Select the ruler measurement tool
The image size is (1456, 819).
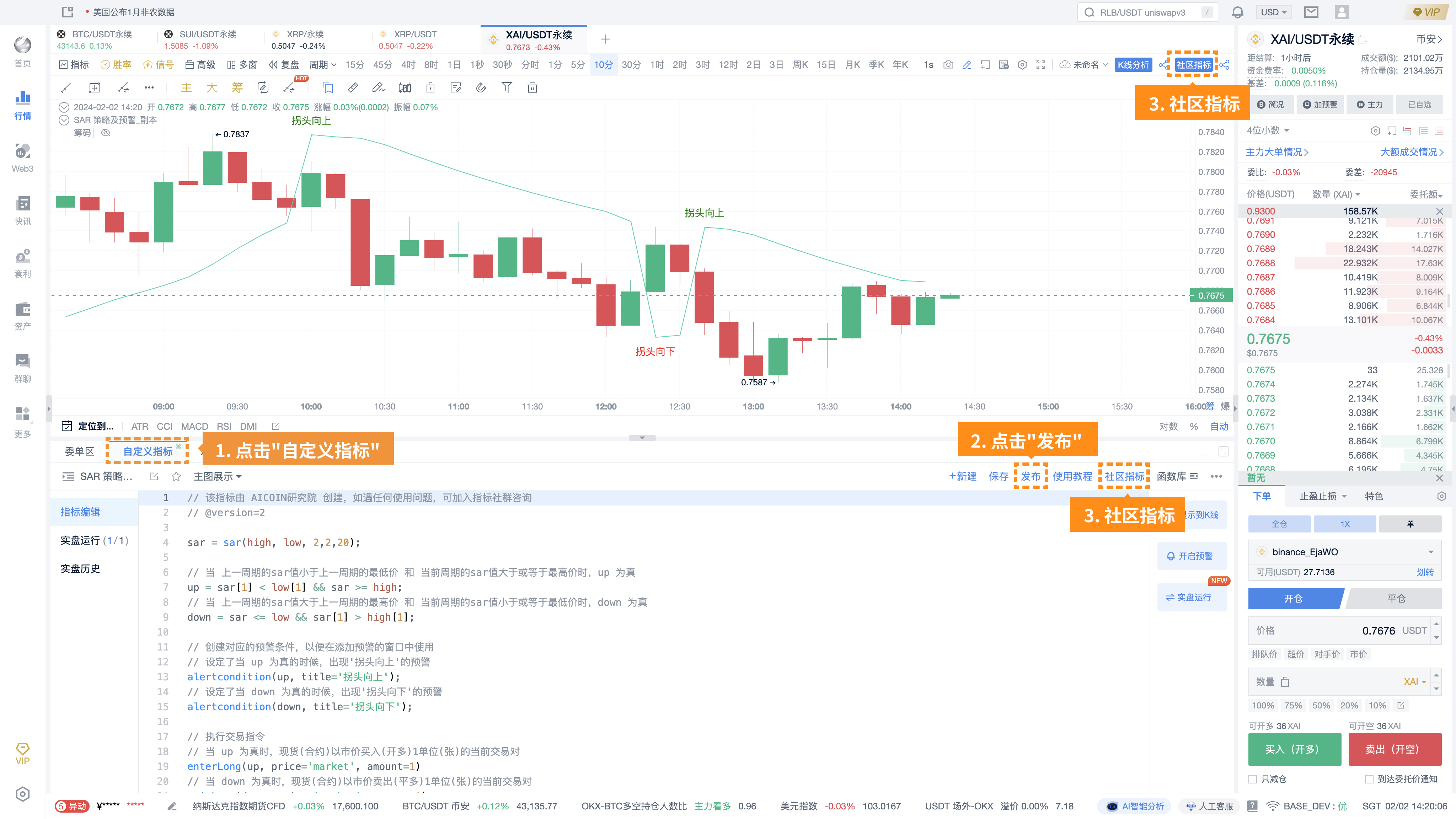(353, 87)
